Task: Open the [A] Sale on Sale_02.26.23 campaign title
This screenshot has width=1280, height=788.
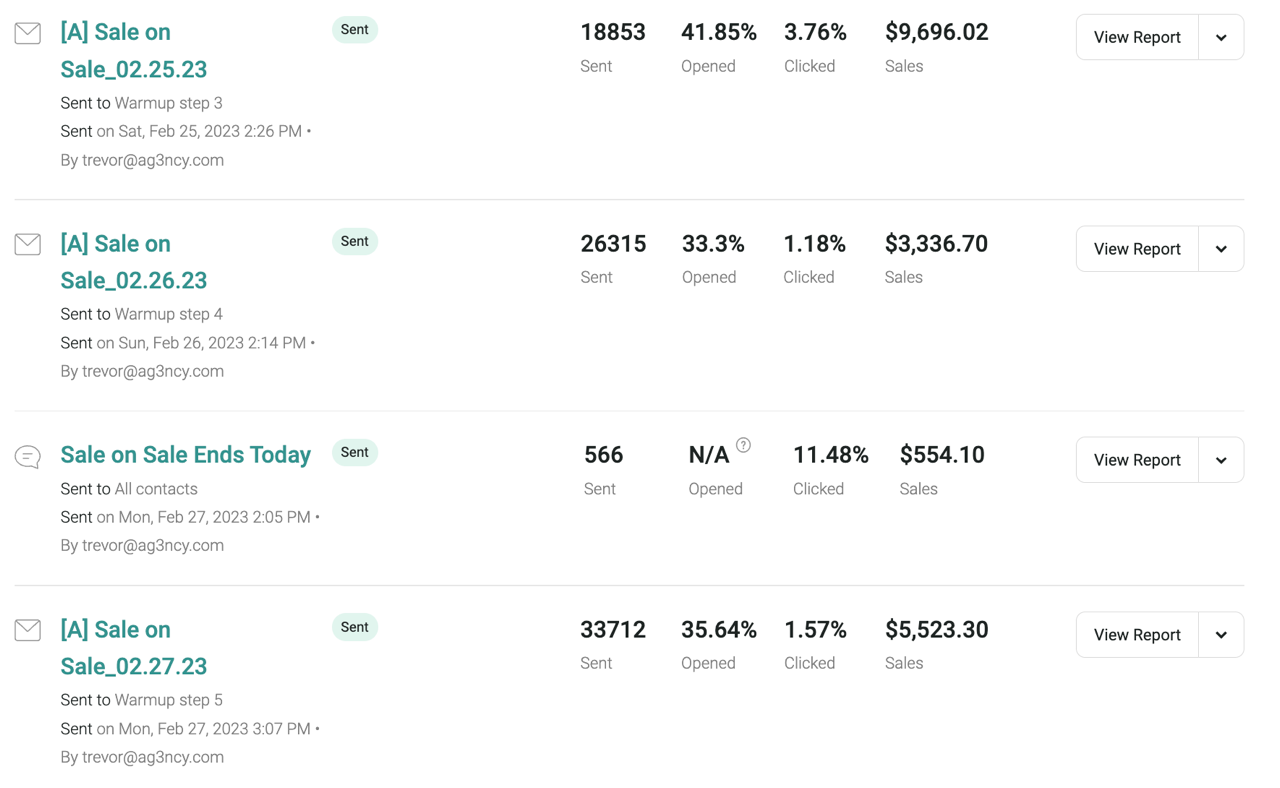Action: click(134, 262)
